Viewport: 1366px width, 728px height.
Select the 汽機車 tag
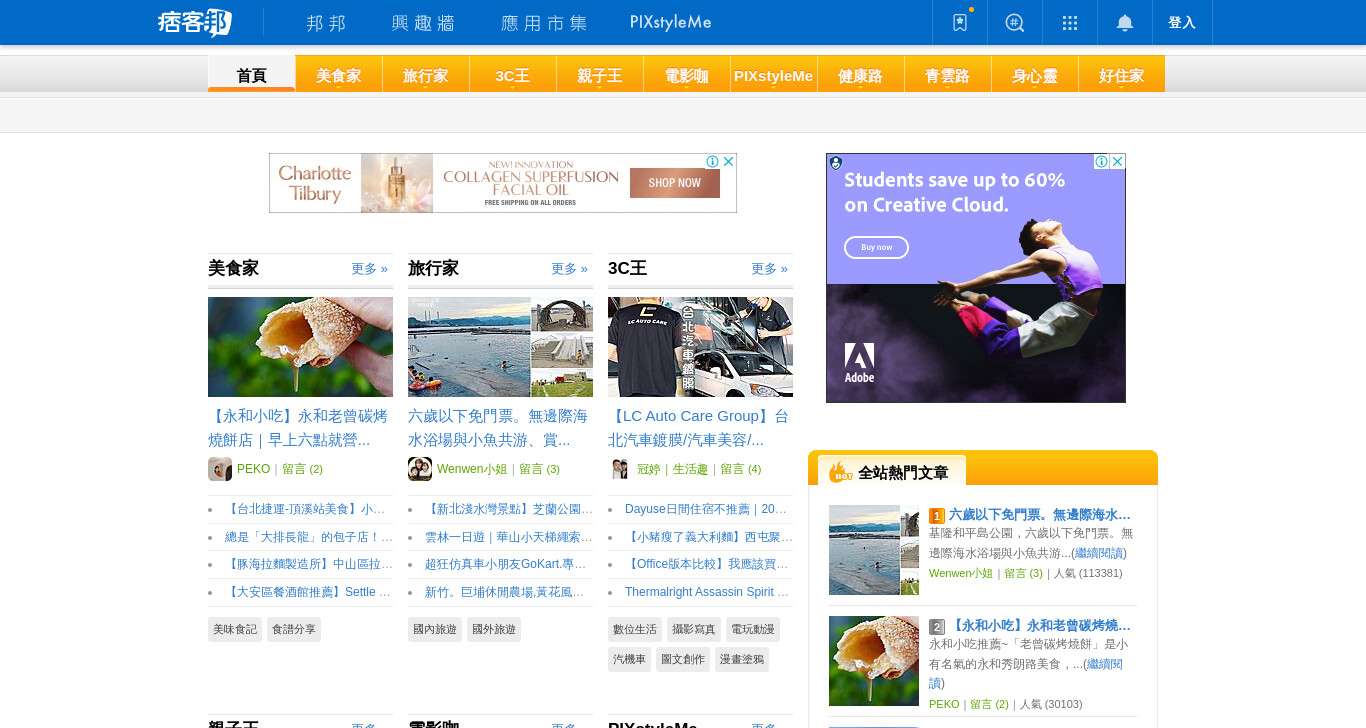pyautogui.click(x=629, y=659)
